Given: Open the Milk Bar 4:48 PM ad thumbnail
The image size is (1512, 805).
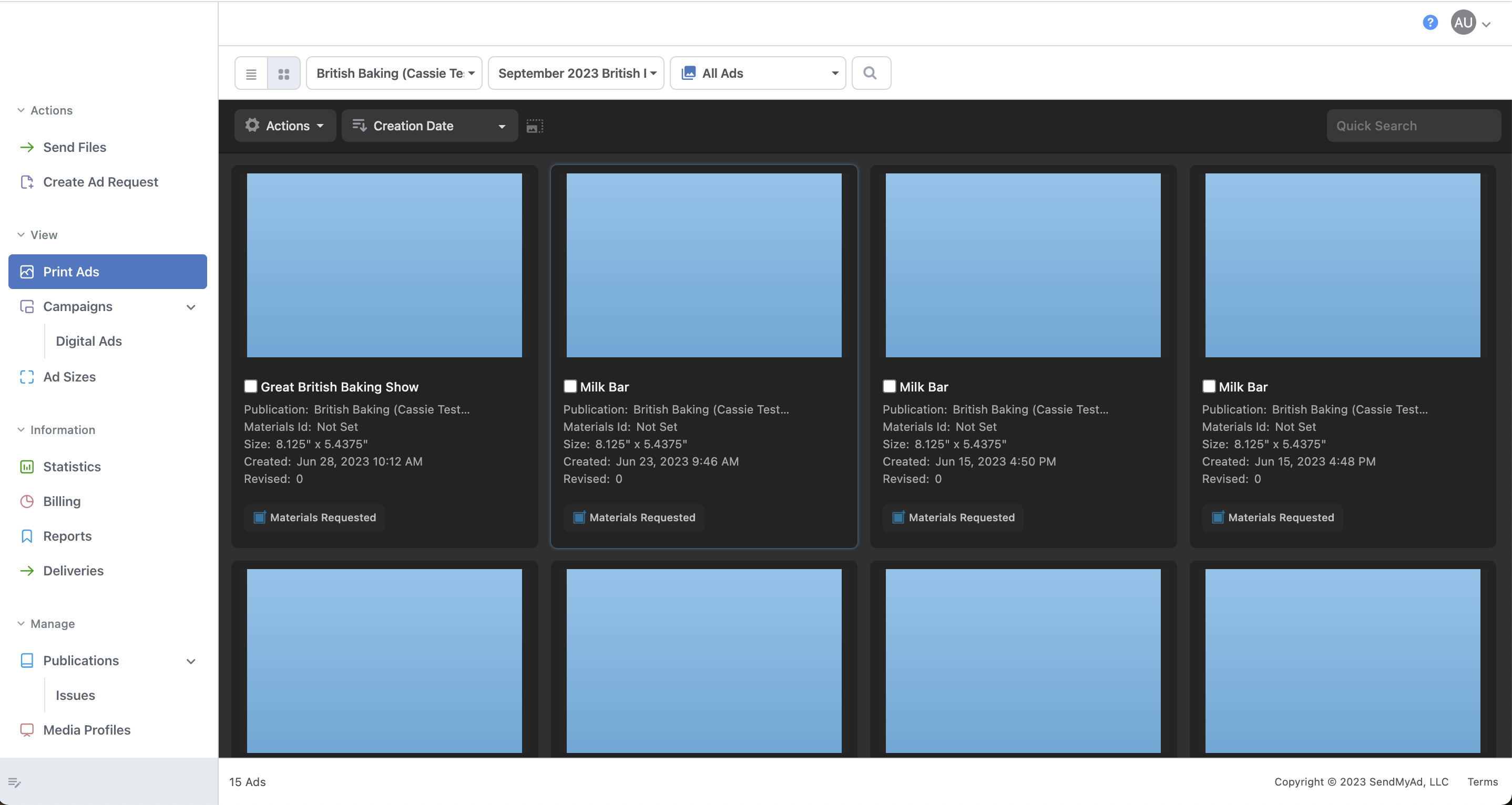Looking at the screenshot, I should 1342,265.
